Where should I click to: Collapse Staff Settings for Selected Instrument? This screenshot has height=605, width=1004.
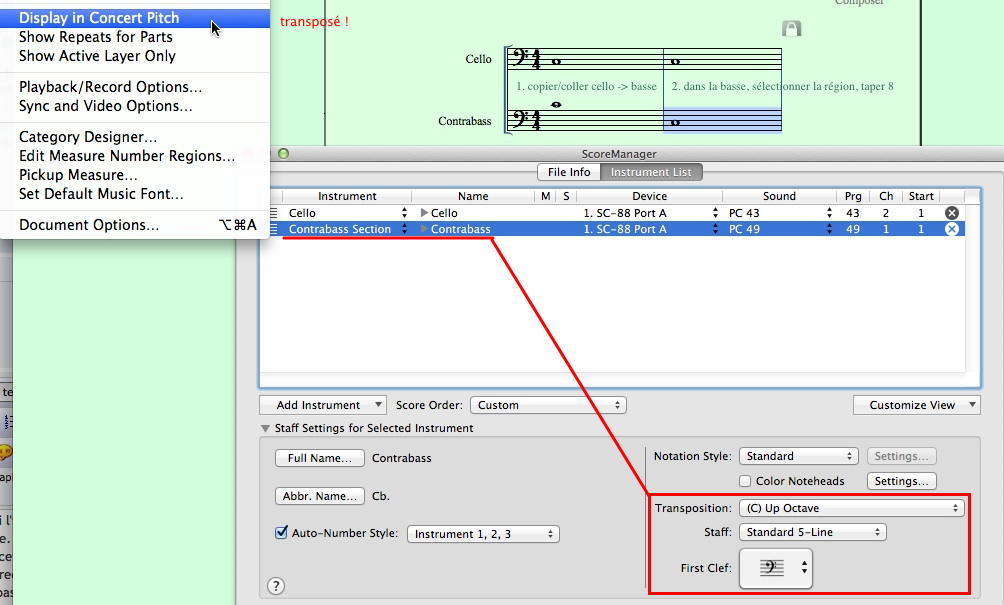(x=266, y=428)
